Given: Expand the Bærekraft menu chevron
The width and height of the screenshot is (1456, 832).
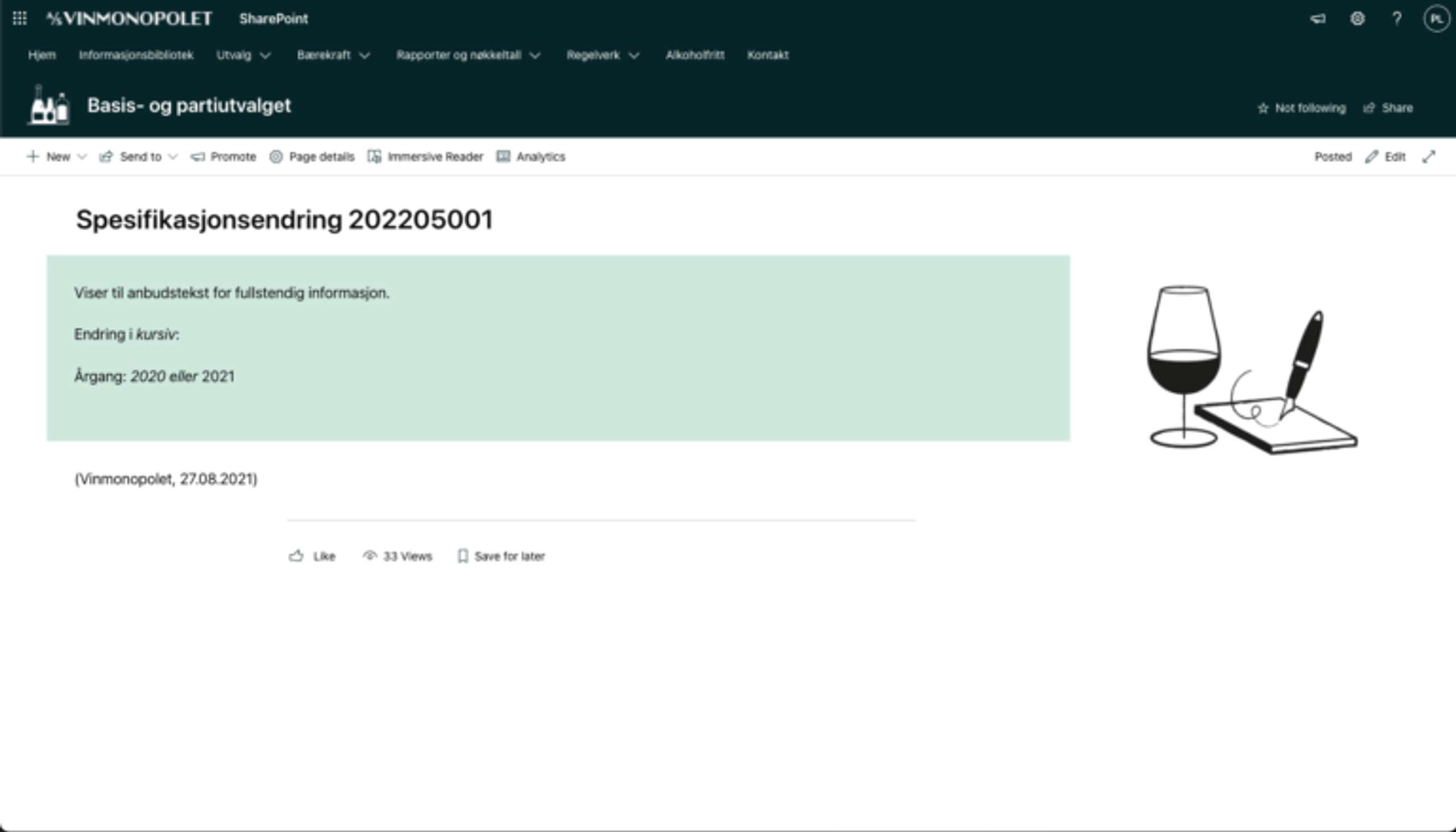Looking at the screenshot, I should [x=365, y=55].
